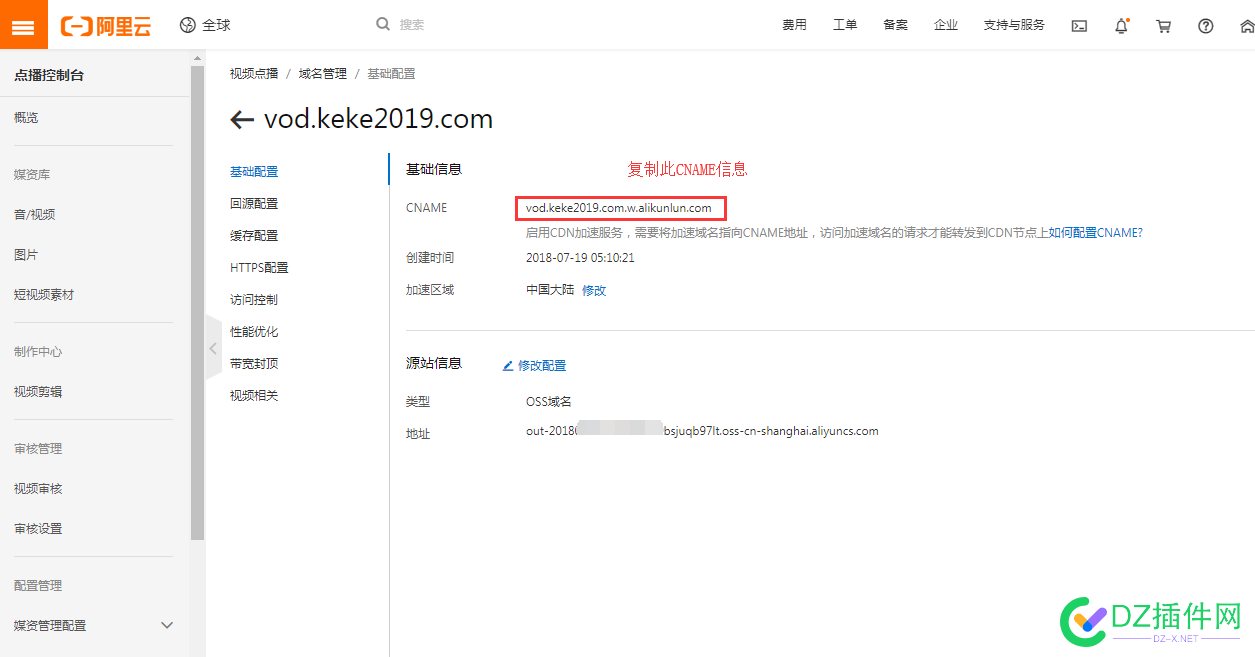Switch to the 性能优化 tab
The width and height of the screenshot is (1255, 657).
(x=254, y=332)
